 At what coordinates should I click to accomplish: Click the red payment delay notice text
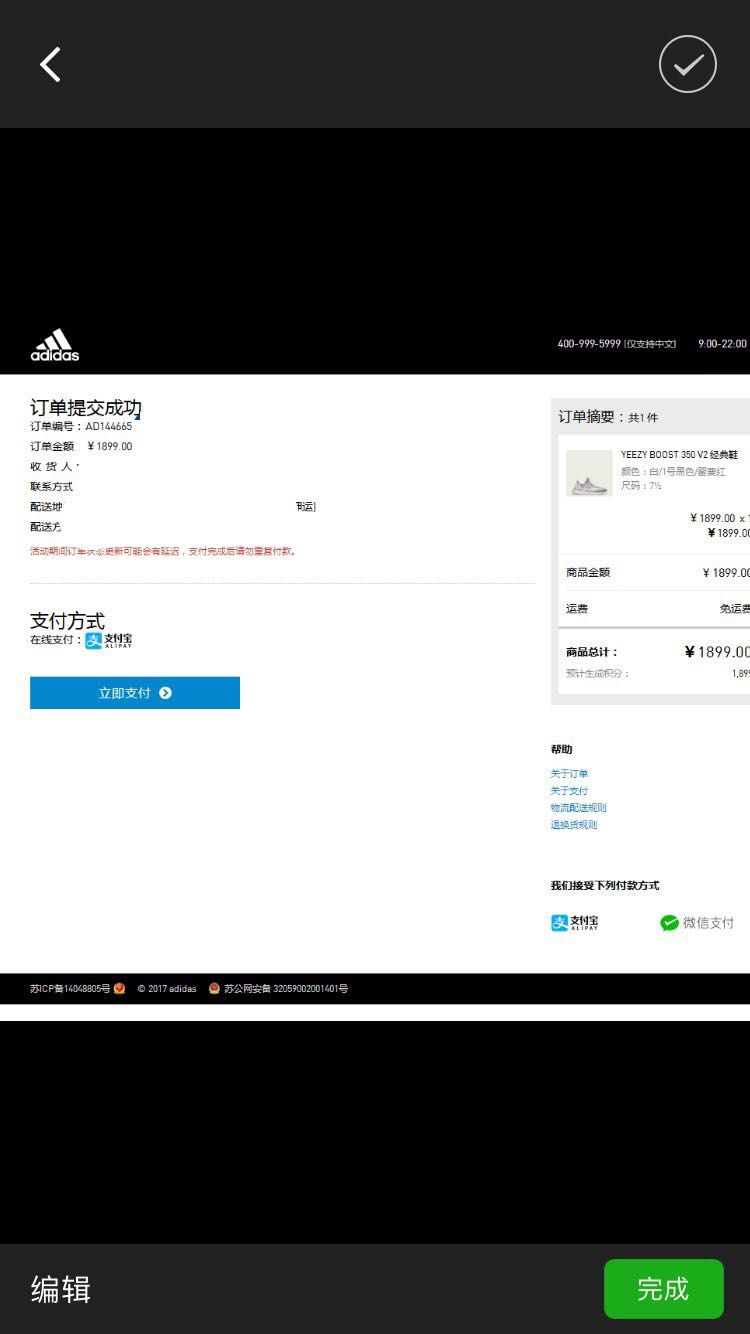click(x=164, y=551)
